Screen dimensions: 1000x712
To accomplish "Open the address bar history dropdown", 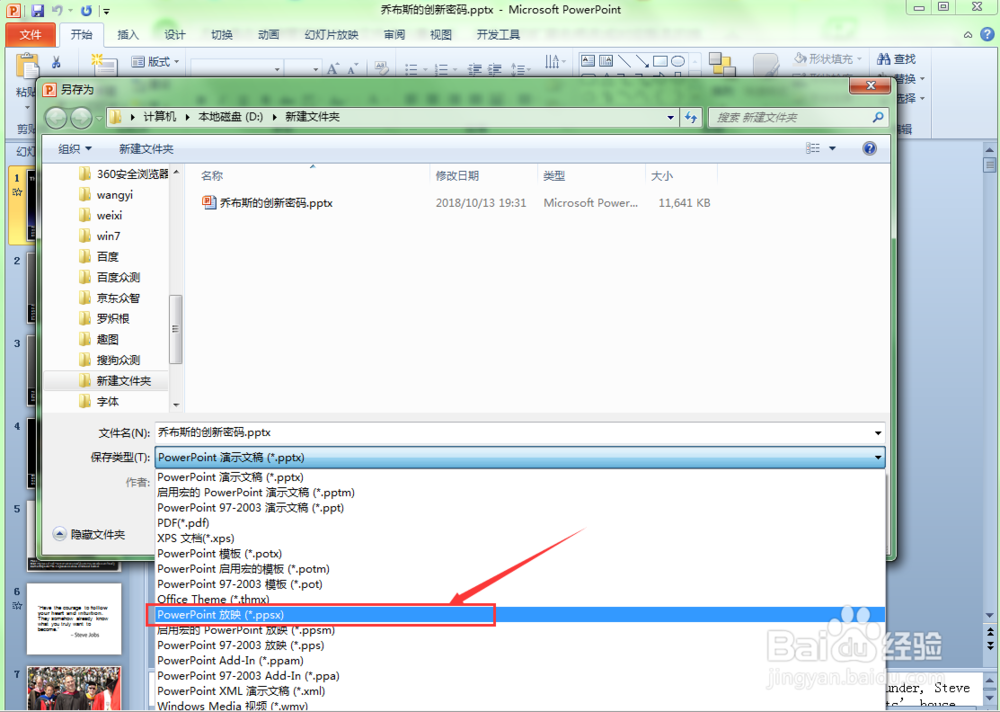I will [x=670, y=117].
